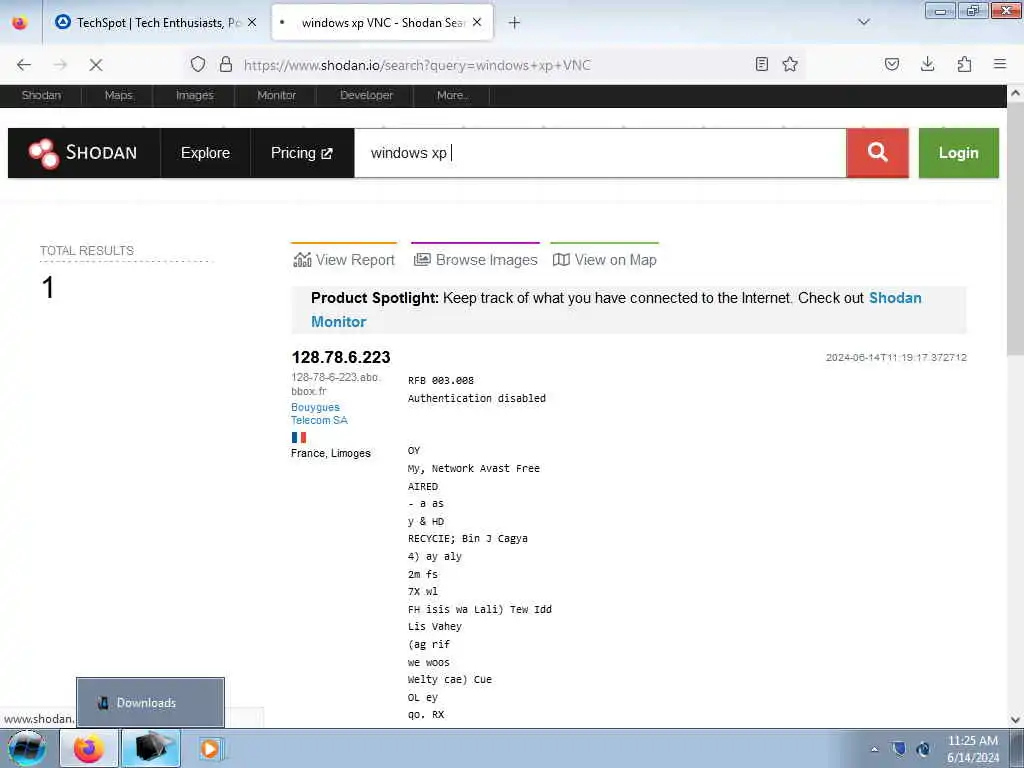Expand the More... navigation menu
Image resolution: width=1024 pixels, height=768 pixels.
click(452, 95)
